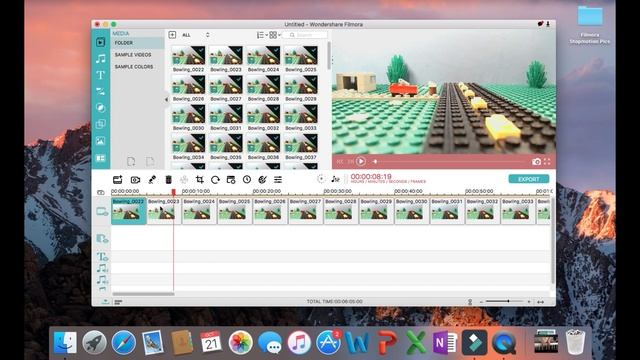Image resolution: width=640 pixels, height=360 pixels.
Task: Toggle the PIP overlay track icon
Action: [102, 239]
